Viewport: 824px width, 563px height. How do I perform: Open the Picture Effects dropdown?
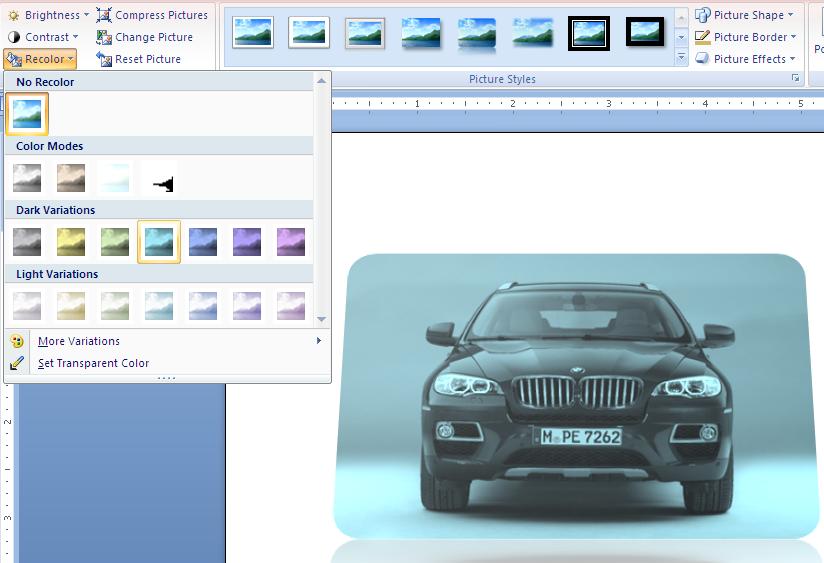tap(746, 59)
